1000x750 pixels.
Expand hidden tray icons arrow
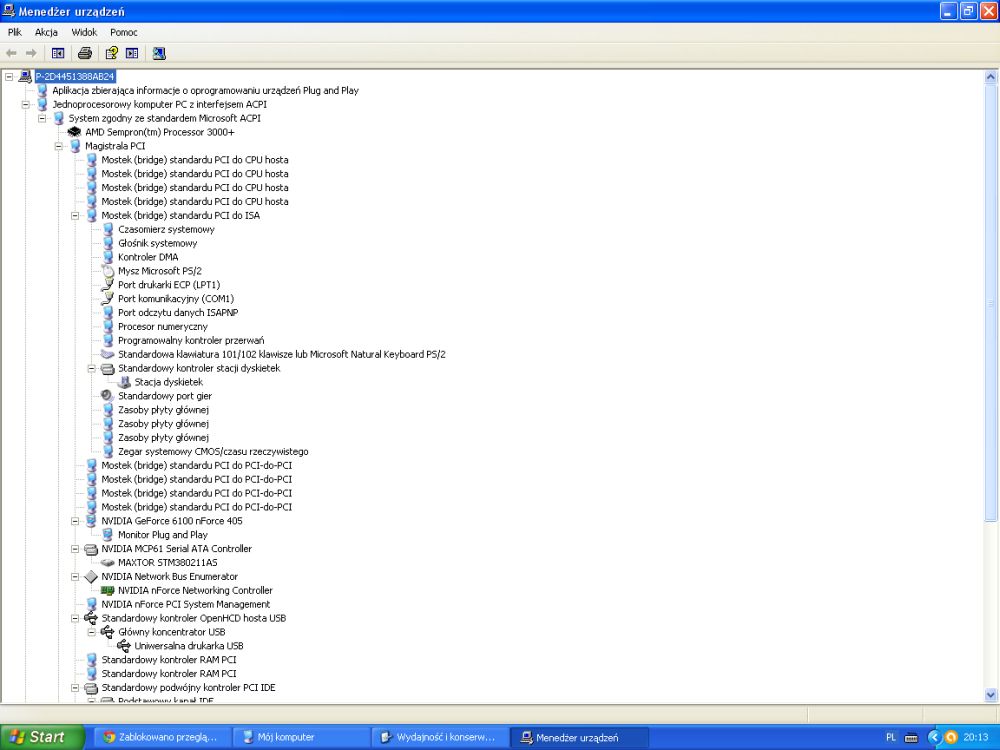[x=934, y=737]
